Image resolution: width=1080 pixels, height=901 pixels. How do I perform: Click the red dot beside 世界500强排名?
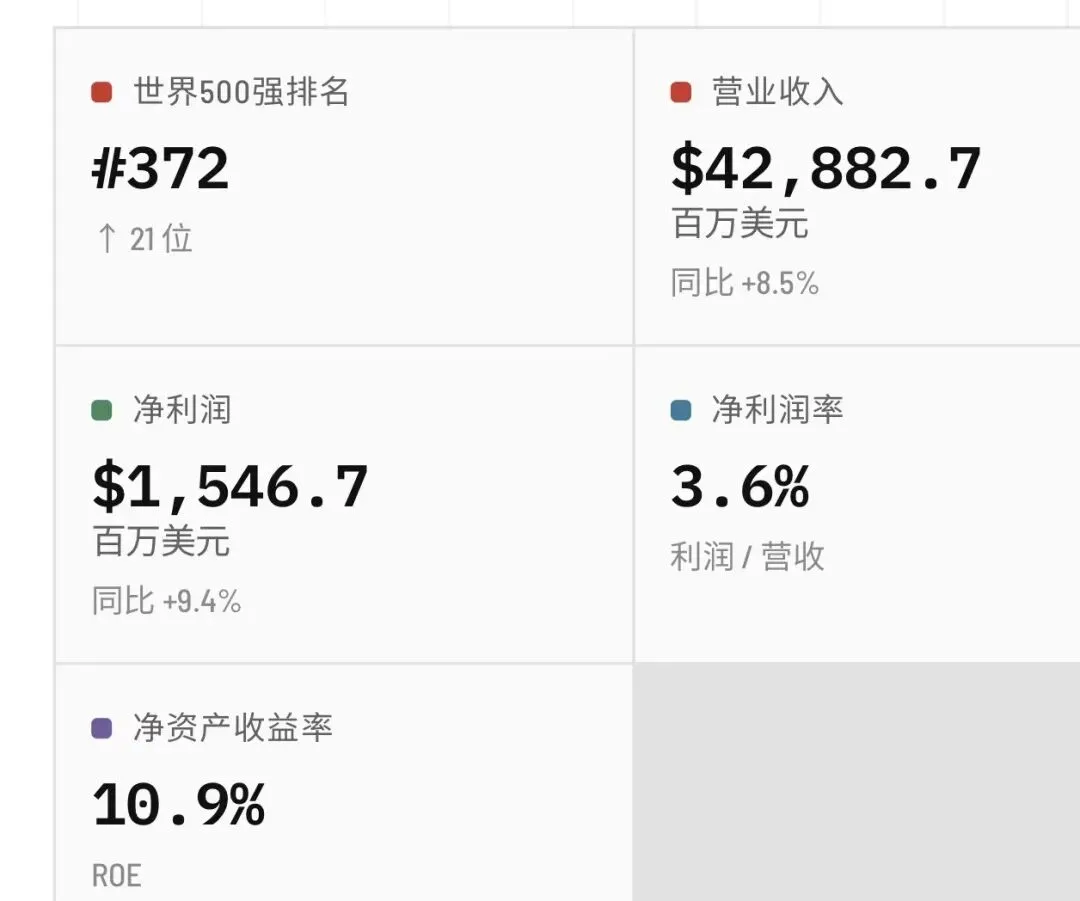(102, 92)
